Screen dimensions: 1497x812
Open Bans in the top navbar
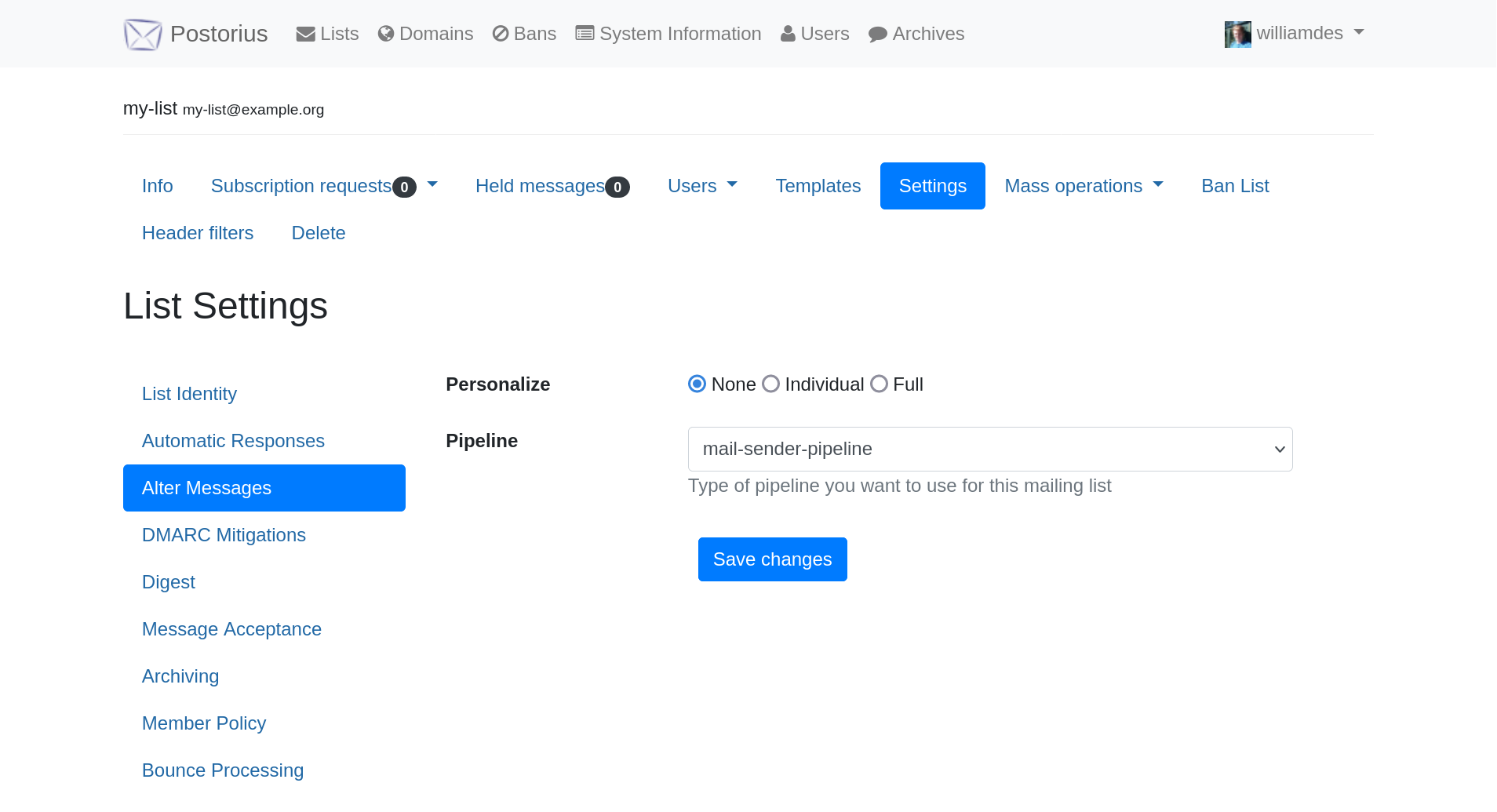524,34
